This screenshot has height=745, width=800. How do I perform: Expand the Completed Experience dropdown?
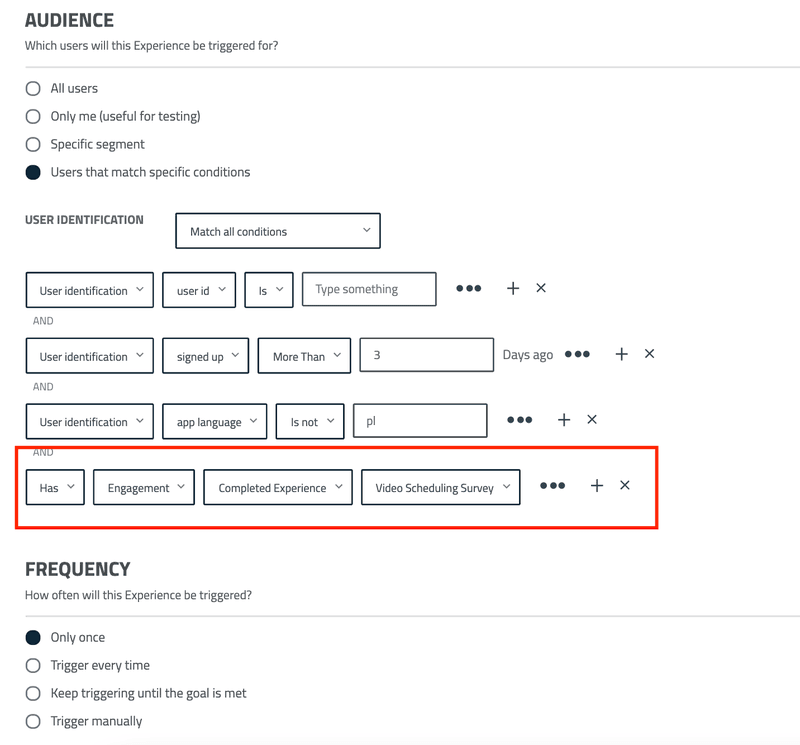[278, 487]
